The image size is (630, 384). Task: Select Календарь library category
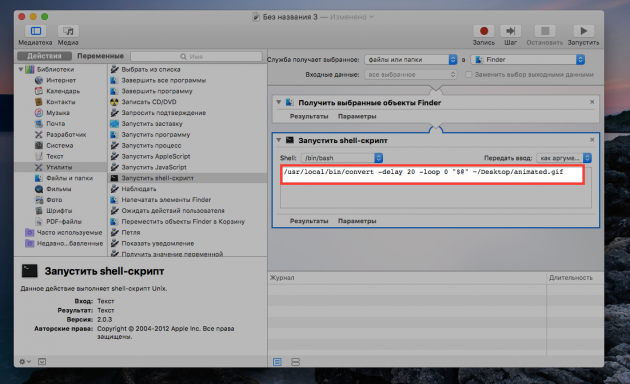(x=63, y=91)
